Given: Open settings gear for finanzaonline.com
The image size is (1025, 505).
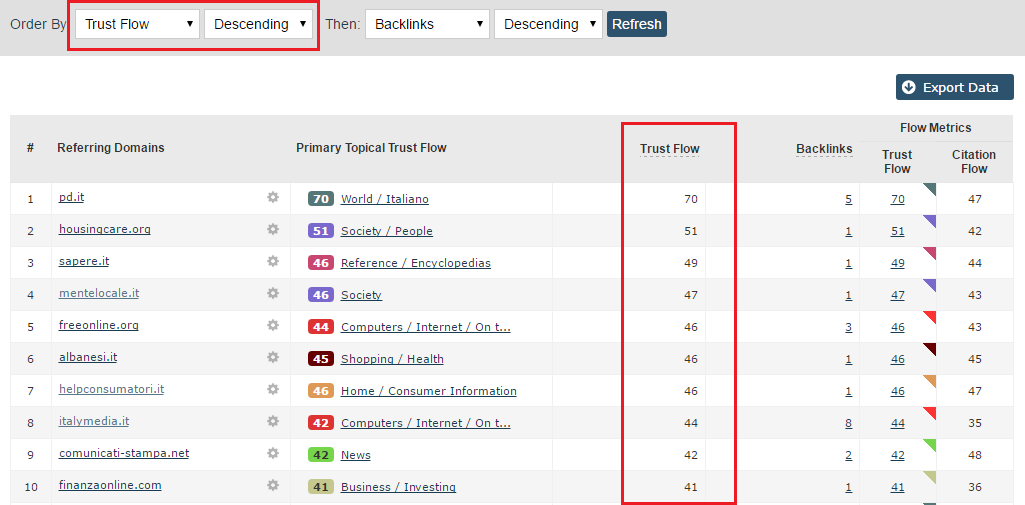Looking at the screenshot, I should [x=273, y=485].
